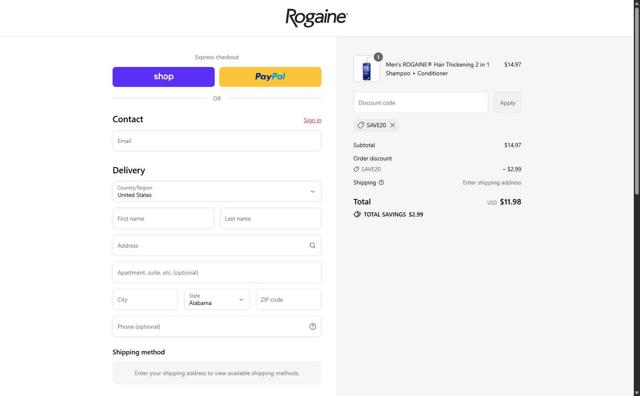
Task: Pay with PayPal express checkout
Action: (x=270, y=77)
